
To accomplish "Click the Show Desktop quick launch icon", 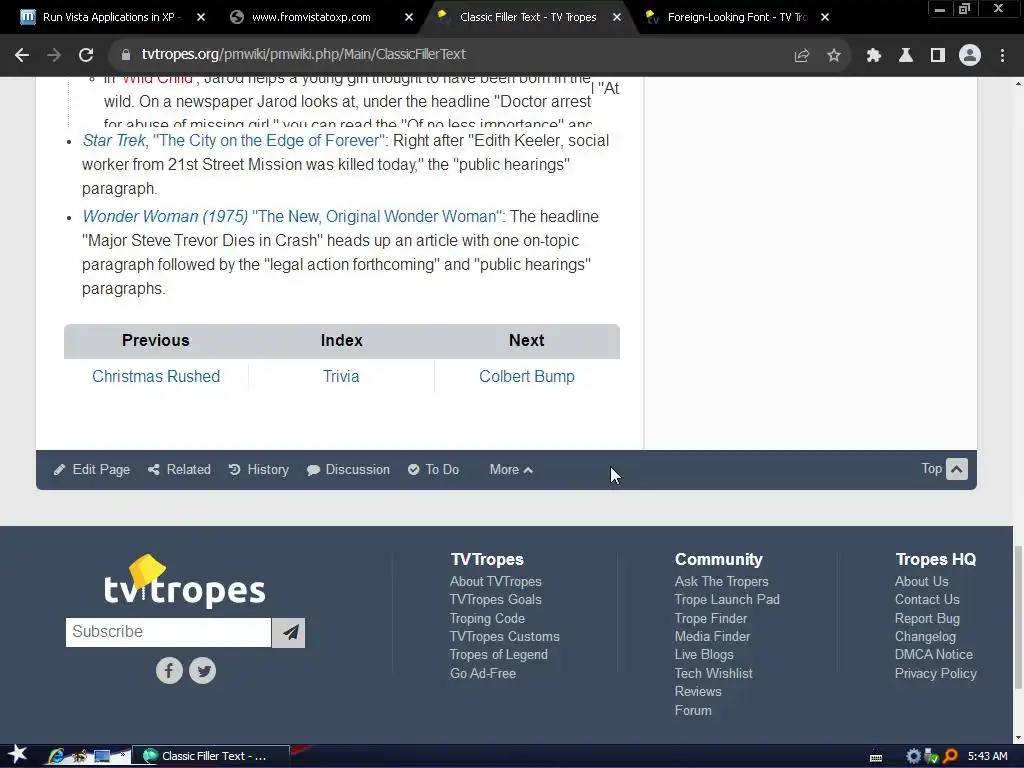I will click(102, 756).
